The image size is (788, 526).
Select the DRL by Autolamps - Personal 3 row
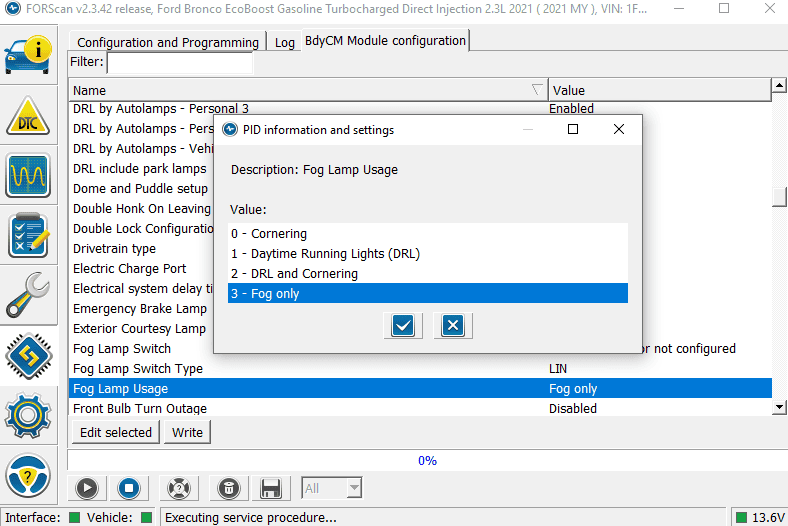point(420,109)
